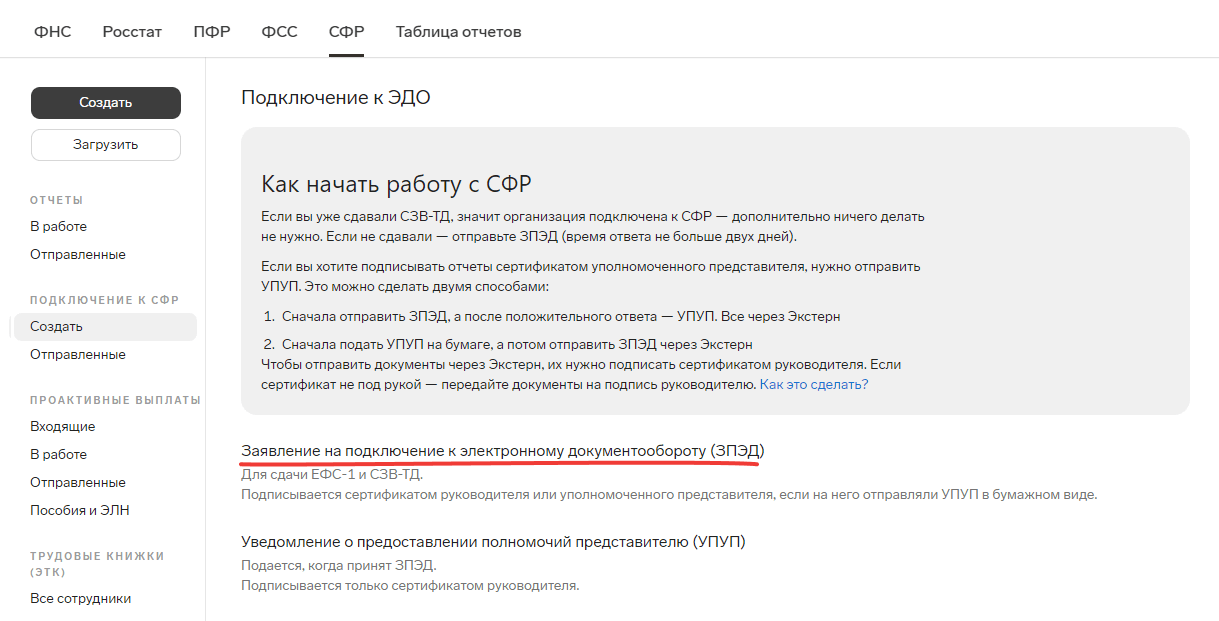
Task: Open the ПФР tab
Action: tap(212, 31)
